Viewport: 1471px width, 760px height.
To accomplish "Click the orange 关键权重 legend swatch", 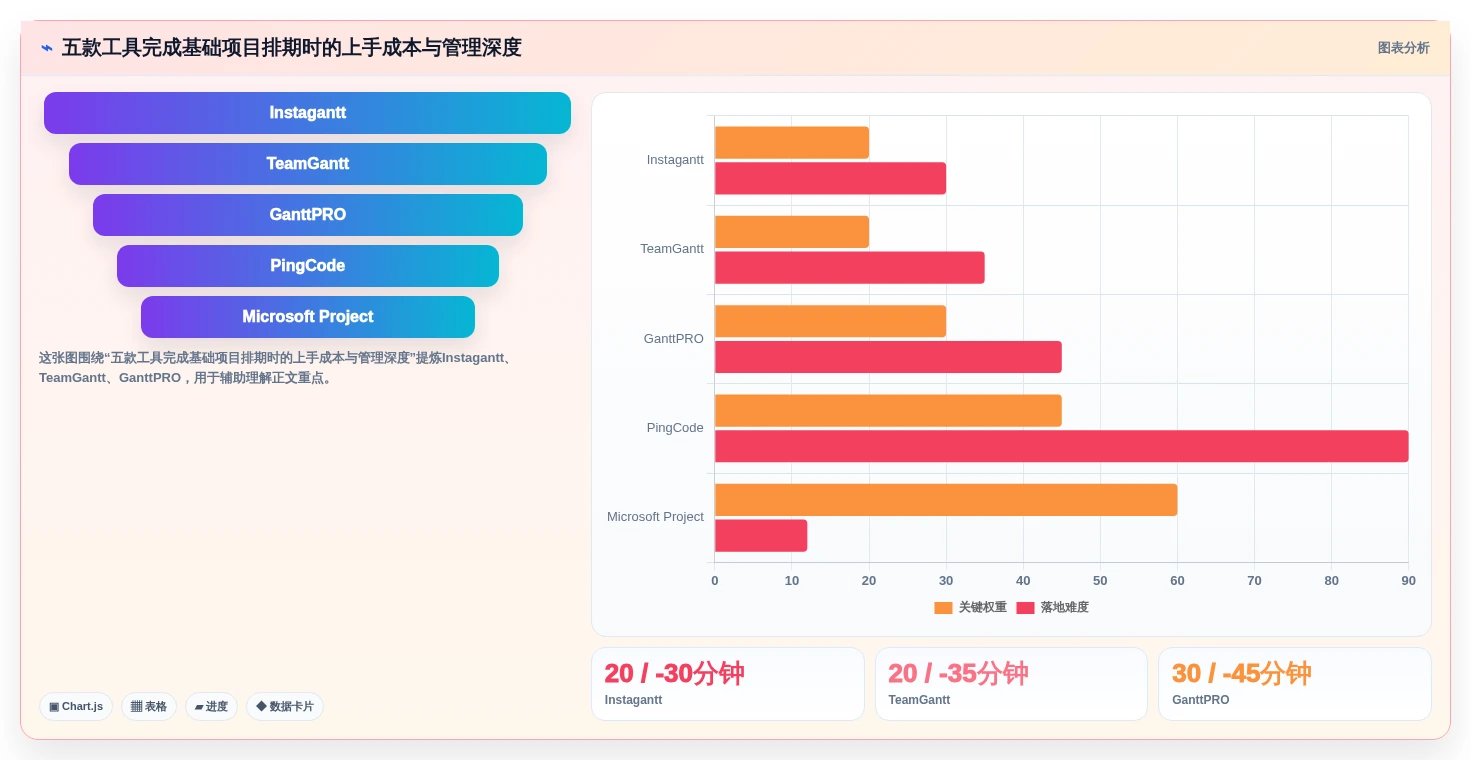I will (943, 607).
